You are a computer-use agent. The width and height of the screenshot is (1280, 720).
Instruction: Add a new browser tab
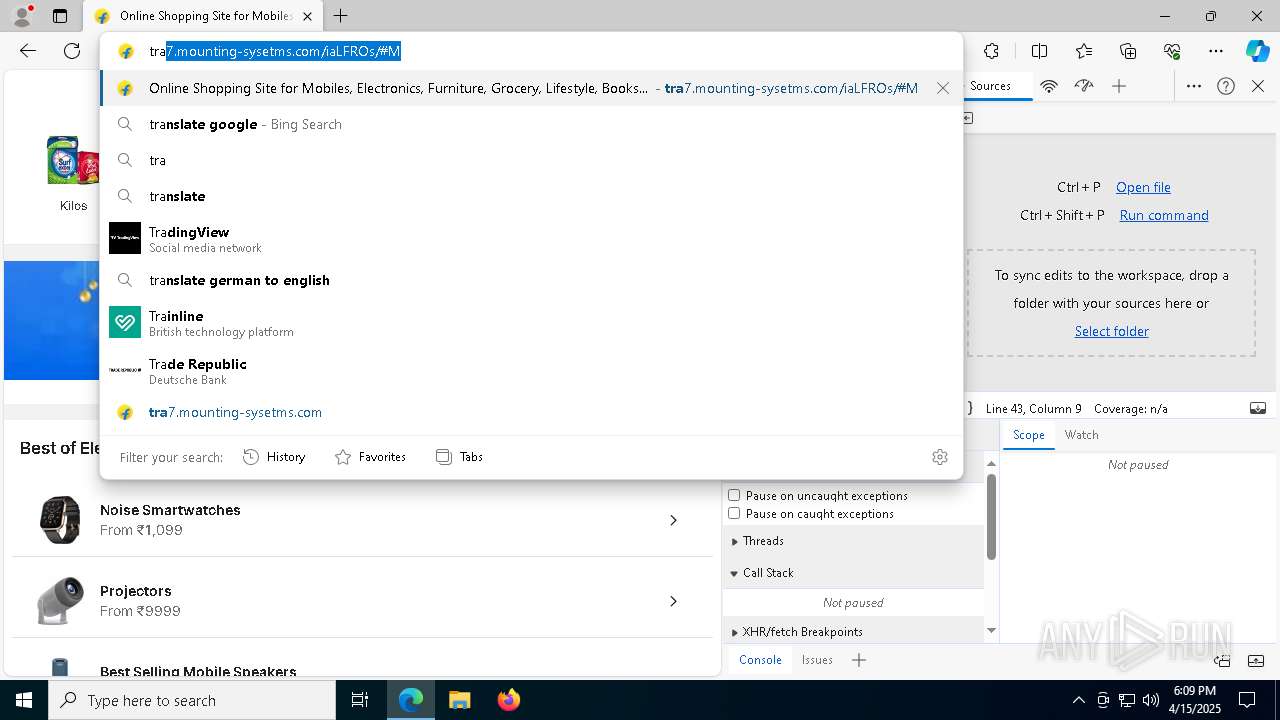click(x=341, y=16)
